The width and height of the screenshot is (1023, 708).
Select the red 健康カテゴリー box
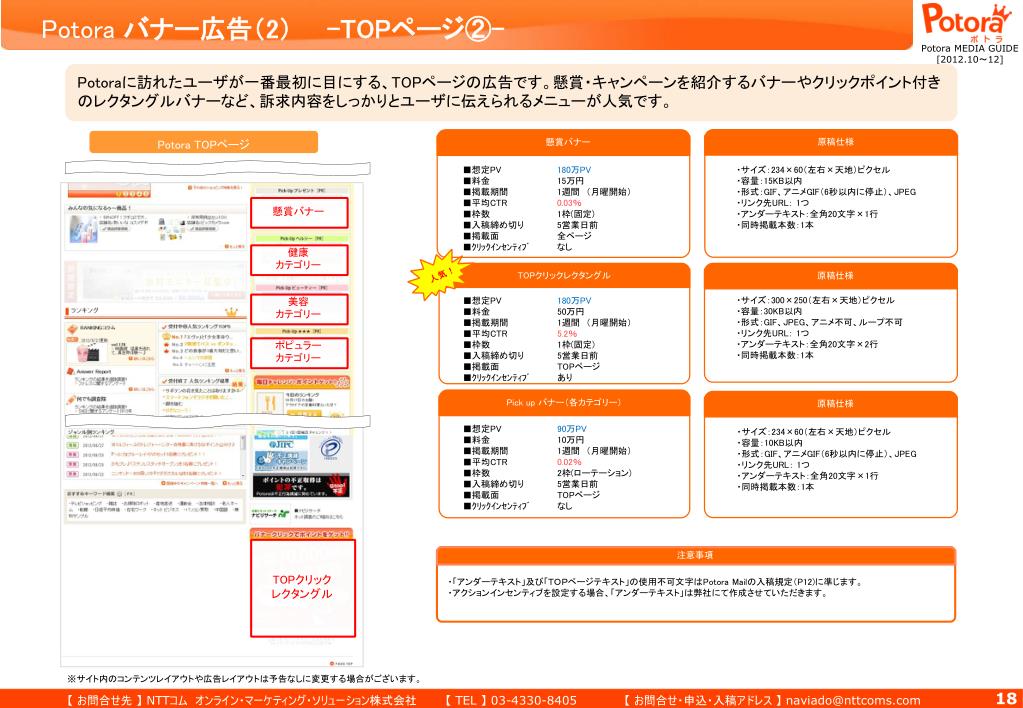pos(299,259)
